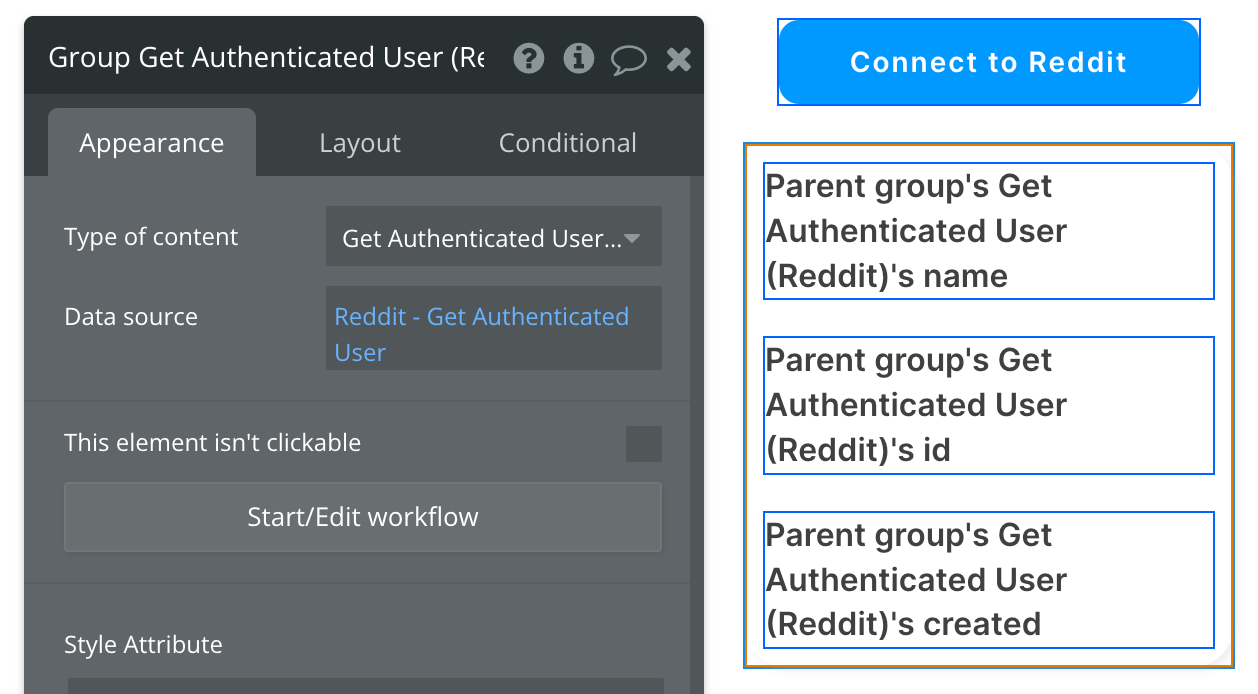The image size is (1258, 694).
Task: Click the Connect to Reddit button
Action: click(x=988, y=62)
